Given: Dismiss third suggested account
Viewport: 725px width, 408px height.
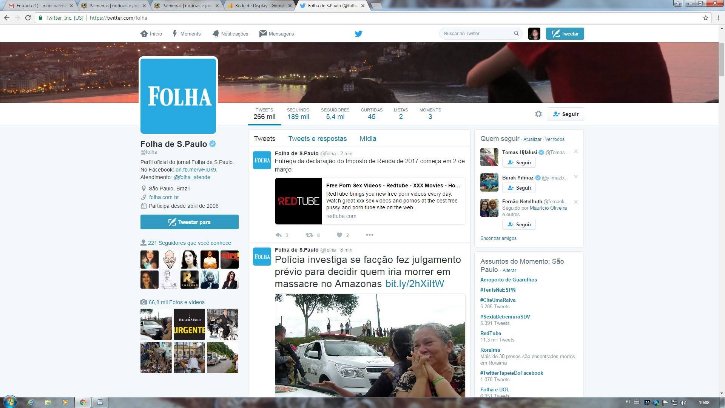Looking at the screenshot, I should coord(576,202).
